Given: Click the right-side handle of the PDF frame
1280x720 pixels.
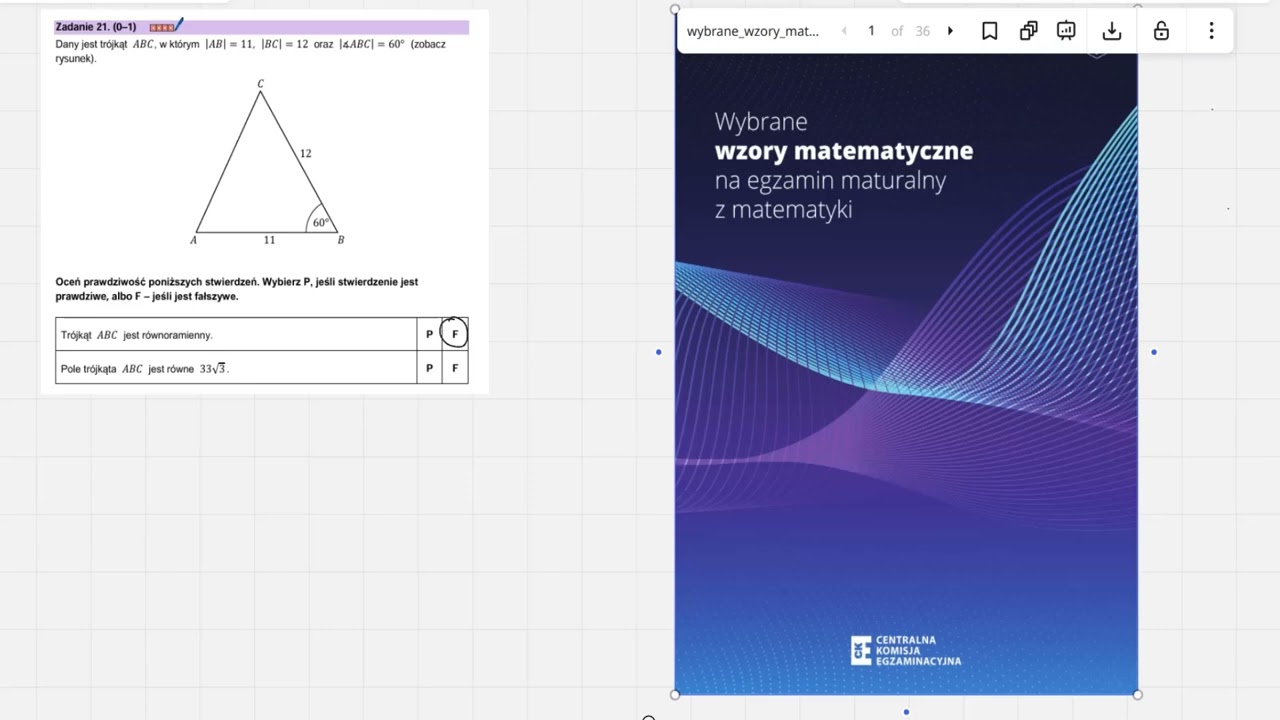Looking at the screenshot, I should [1154, 352].
